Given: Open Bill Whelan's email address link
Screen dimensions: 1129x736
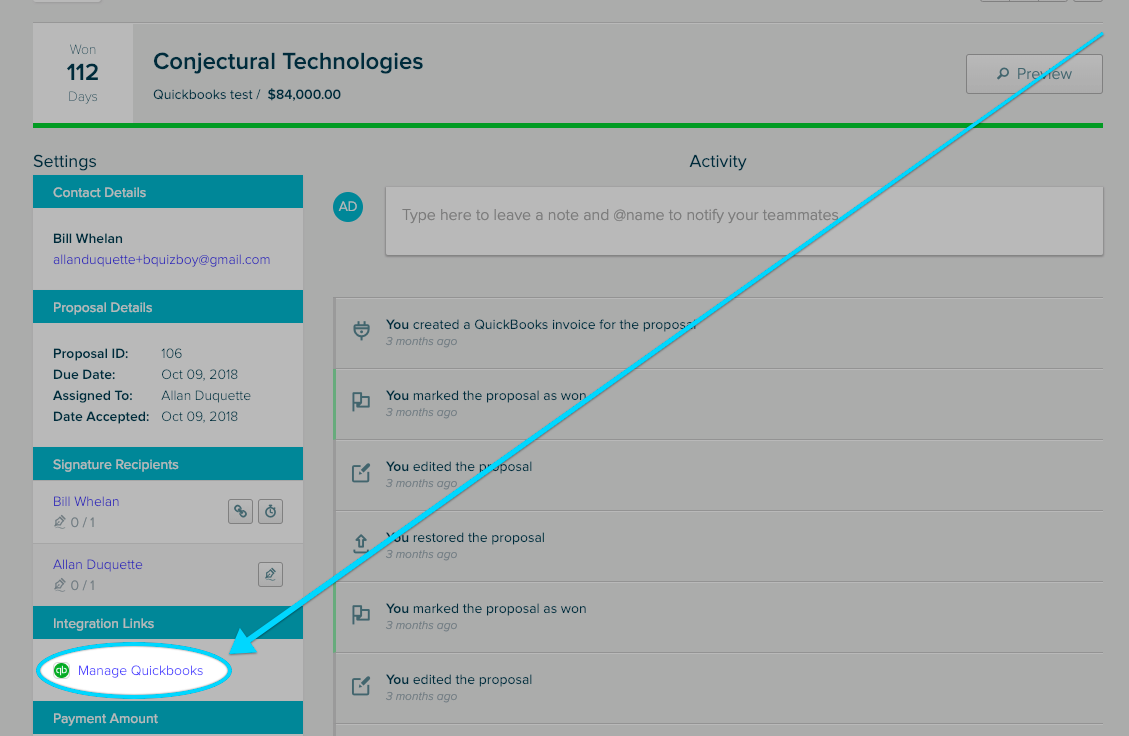Looking at the screenshot, I should [x=162, y=259].
